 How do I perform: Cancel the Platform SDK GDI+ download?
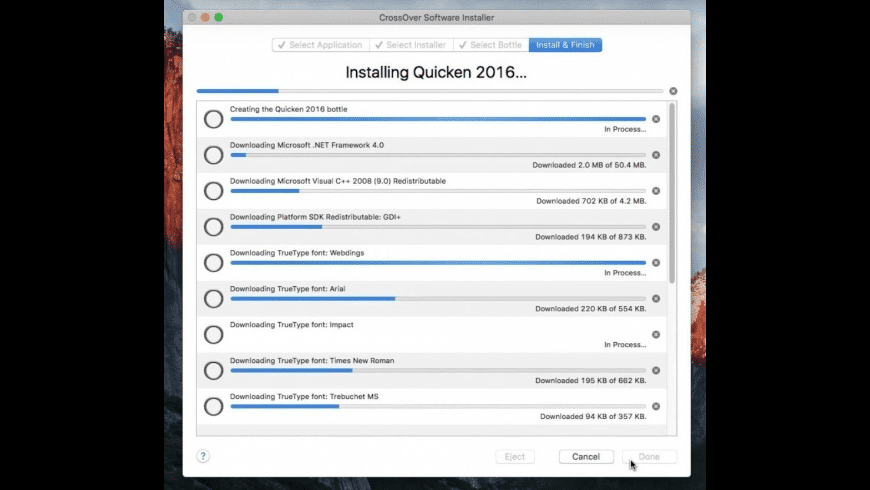[656, 226]
